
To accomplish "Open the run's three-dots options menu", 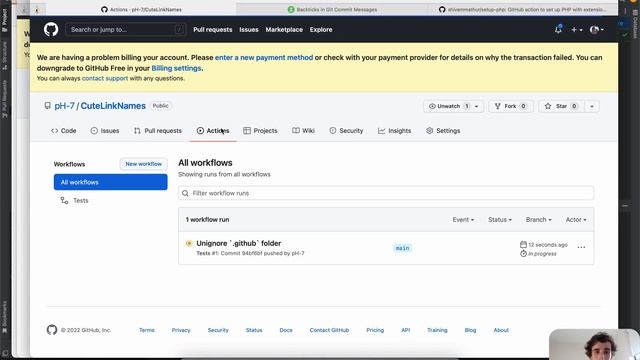I will (x=581, y=247).
